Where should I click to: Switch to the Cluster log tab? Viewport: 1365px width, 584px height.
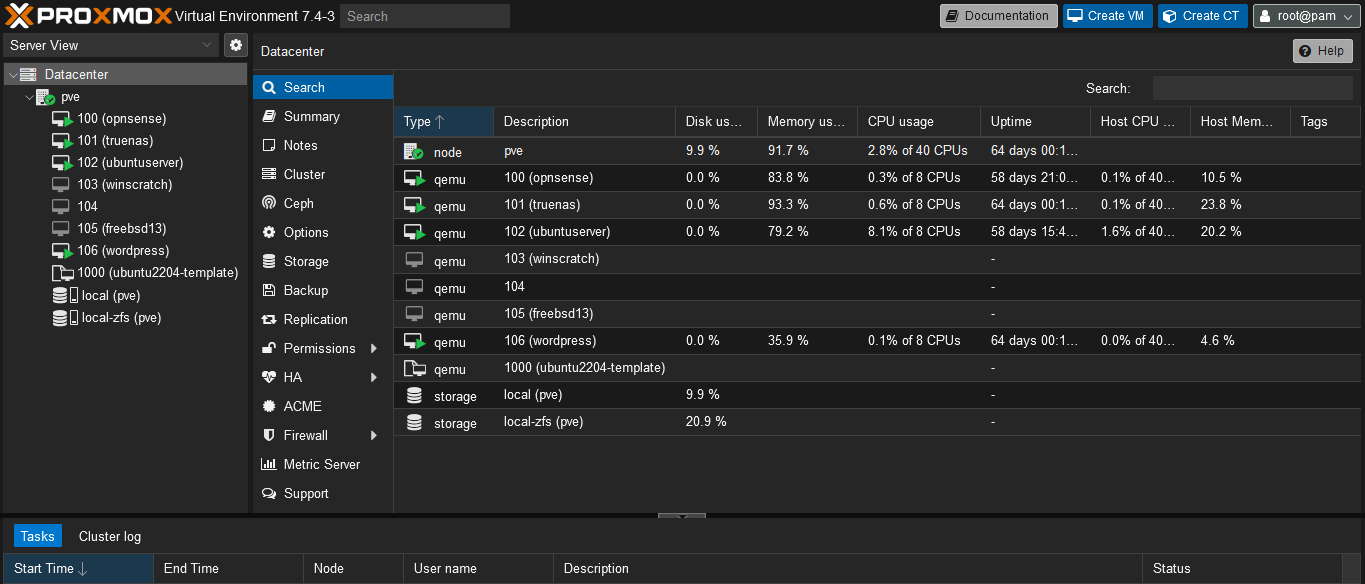coord(110,536)
